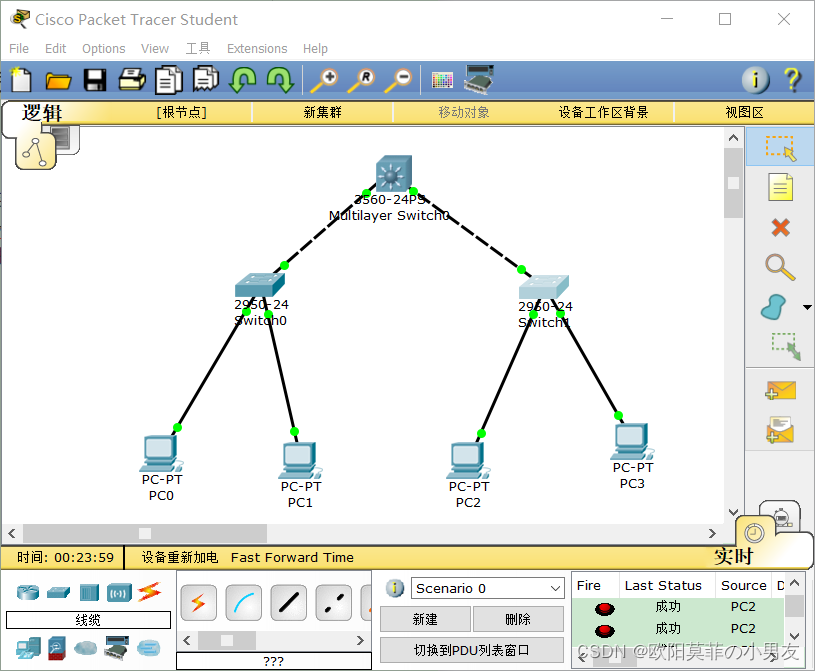Add a Complex PDU envelope
This screenshot has height=671, width=815.
tap(780, 430)
